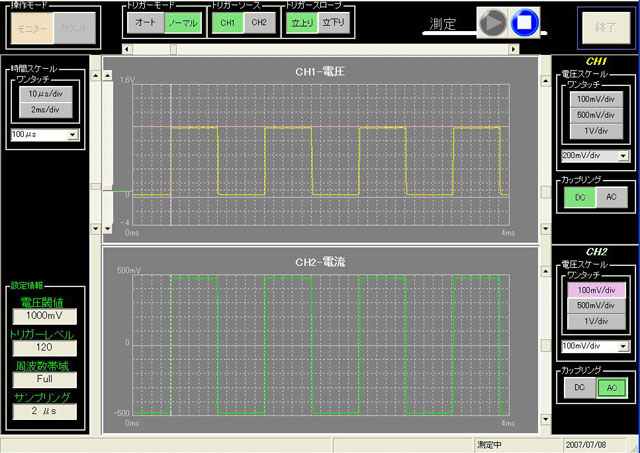Click the horizontal scrollbar thumb
This screenshot has height=453, width=640.
click(x=173, y=49)
